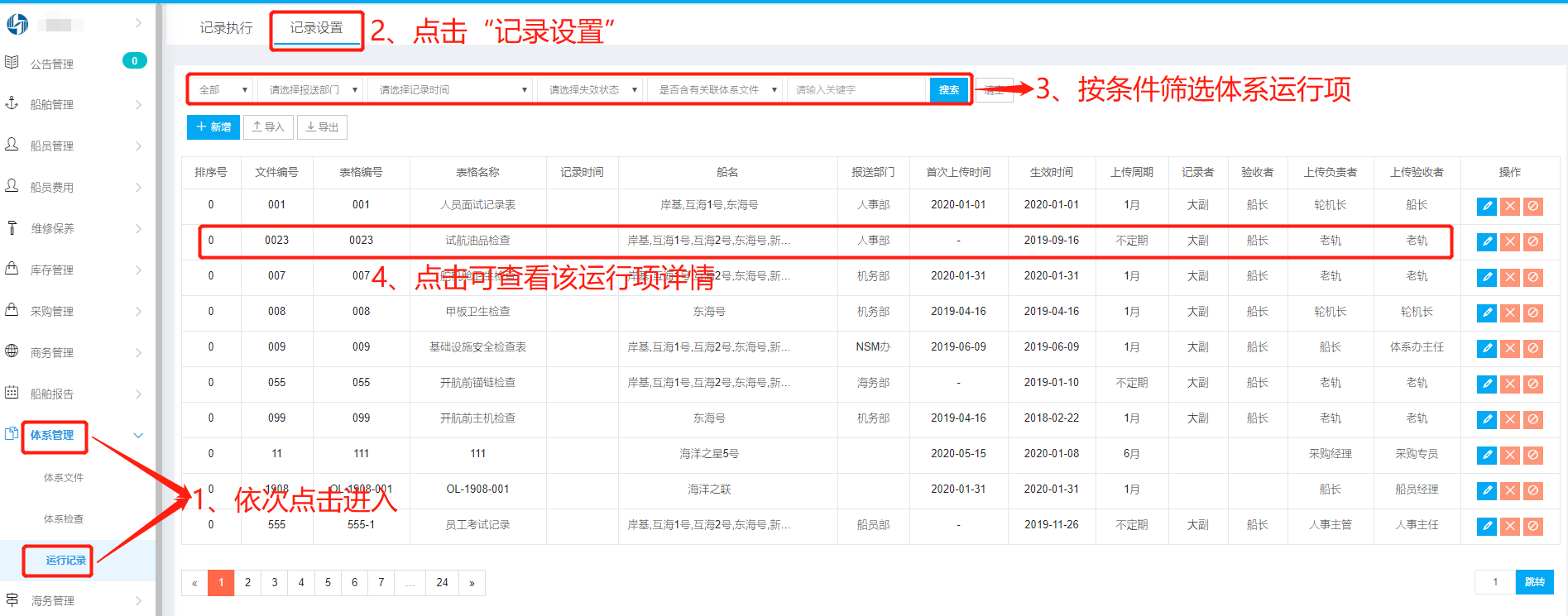Viewport: 1568px width, 616px height.
Task: Switch to the 记录设置 tab
Action: click(316, 28)
